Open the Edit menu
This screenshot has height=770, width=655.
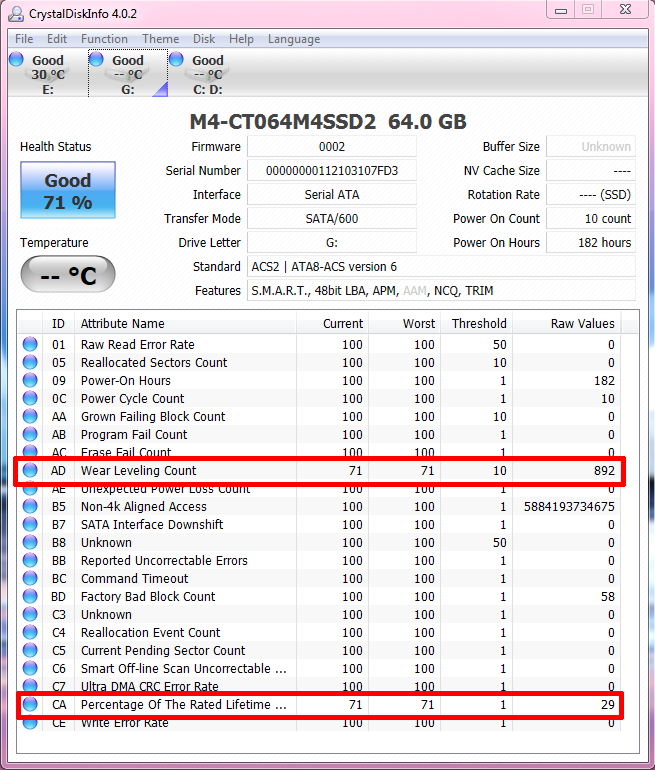point(57,39)
